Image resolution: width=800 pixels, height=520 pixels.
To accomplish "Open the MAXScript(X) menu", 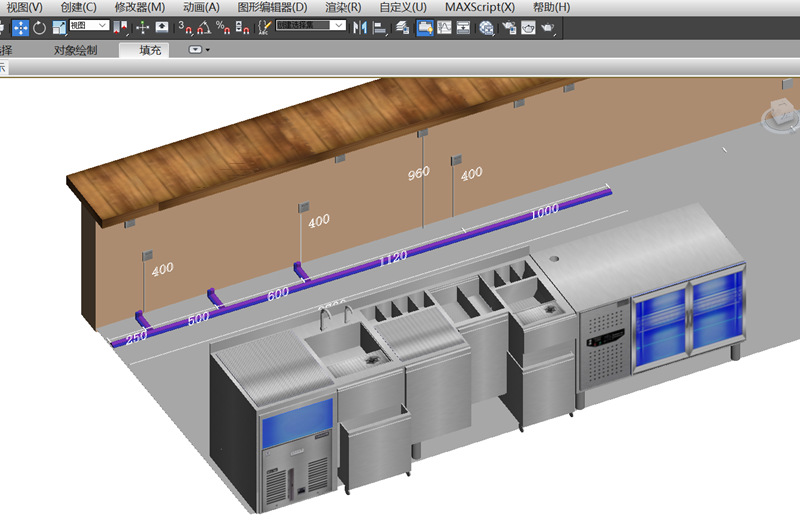I will pyautogui.click(x=480, y=7).
